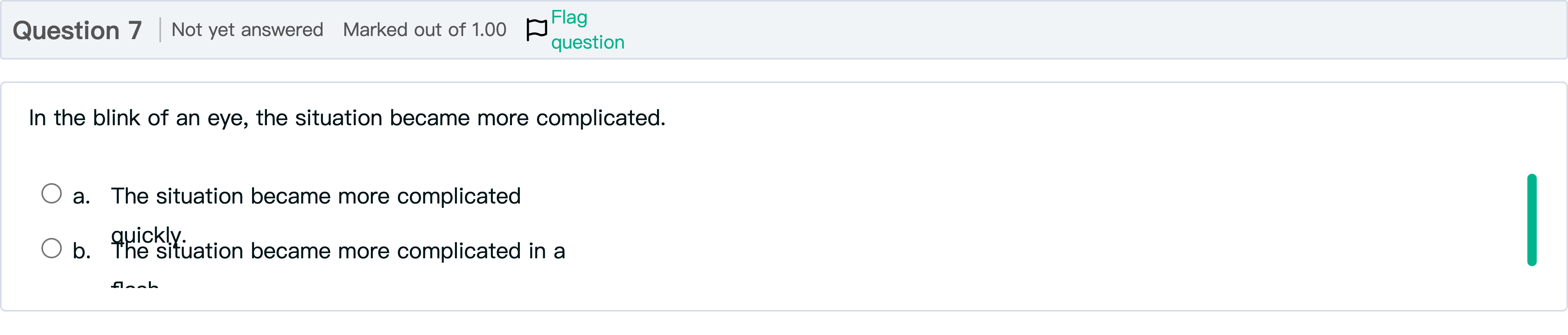The width and height of the screenshot is (1568, 335).
Task: Click the wrapped word "quickly." of option a
Action: point(148,234)
